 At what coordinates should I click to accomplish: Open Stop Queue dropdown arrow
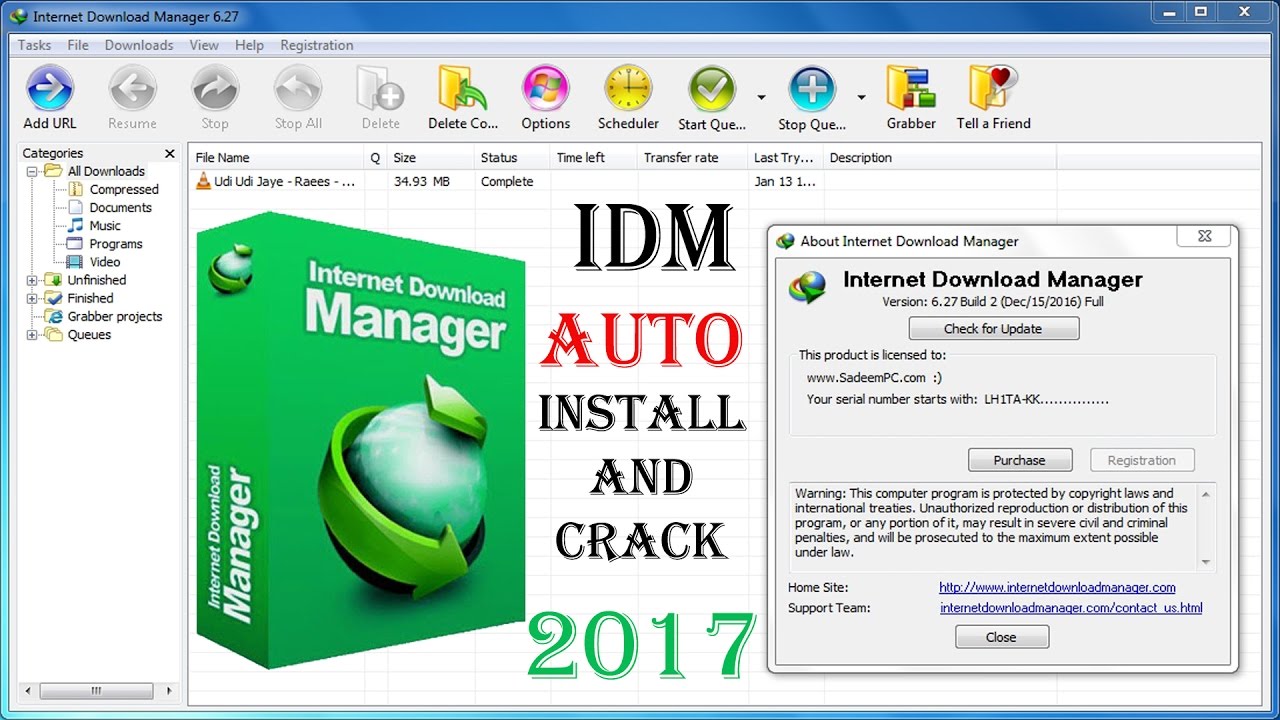click(861, 97)
